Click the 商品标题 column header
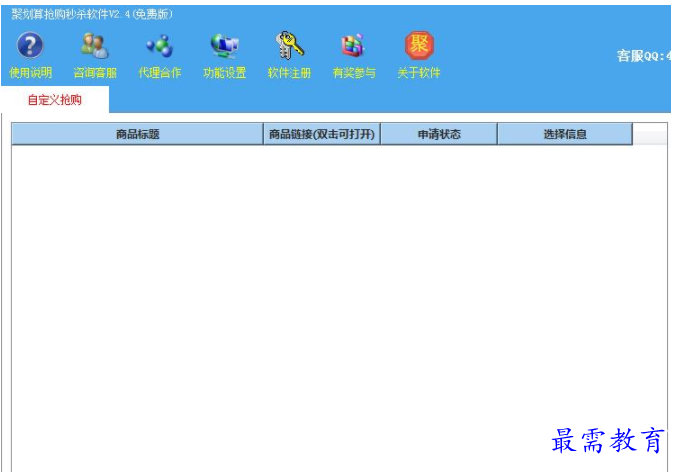The height and width of the screenshot is (472, 673). [x=137, y=134]
